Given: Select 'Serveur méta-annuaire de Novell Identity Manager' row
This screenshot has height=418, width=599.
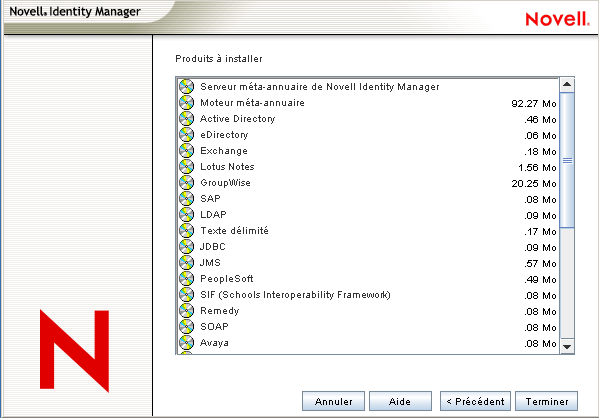Looking at the screenshot, I should [x=368, y=86].
